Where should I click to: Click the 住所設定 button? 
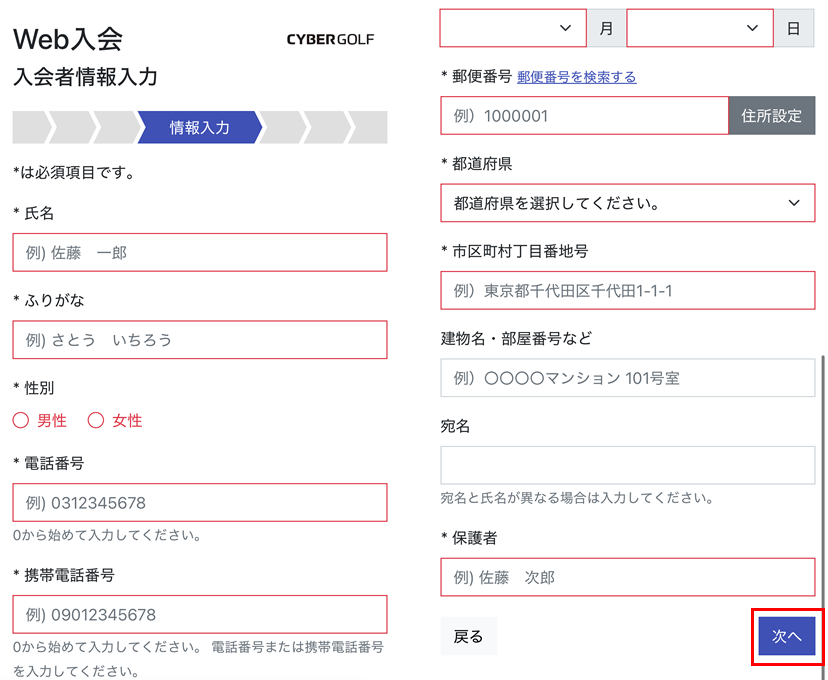pyautogui.click(x=771, y=116)
